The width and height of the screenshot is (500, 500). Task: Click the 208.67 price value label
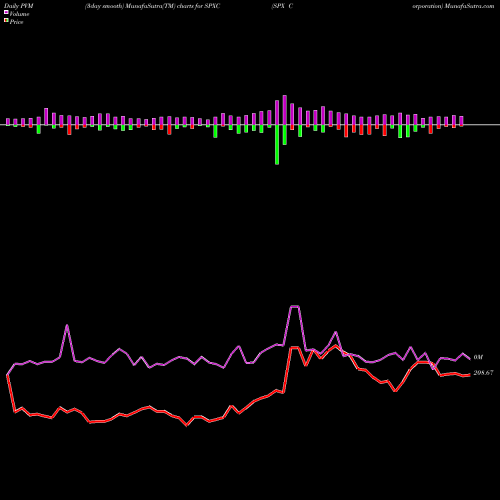(x=483, y=373)
